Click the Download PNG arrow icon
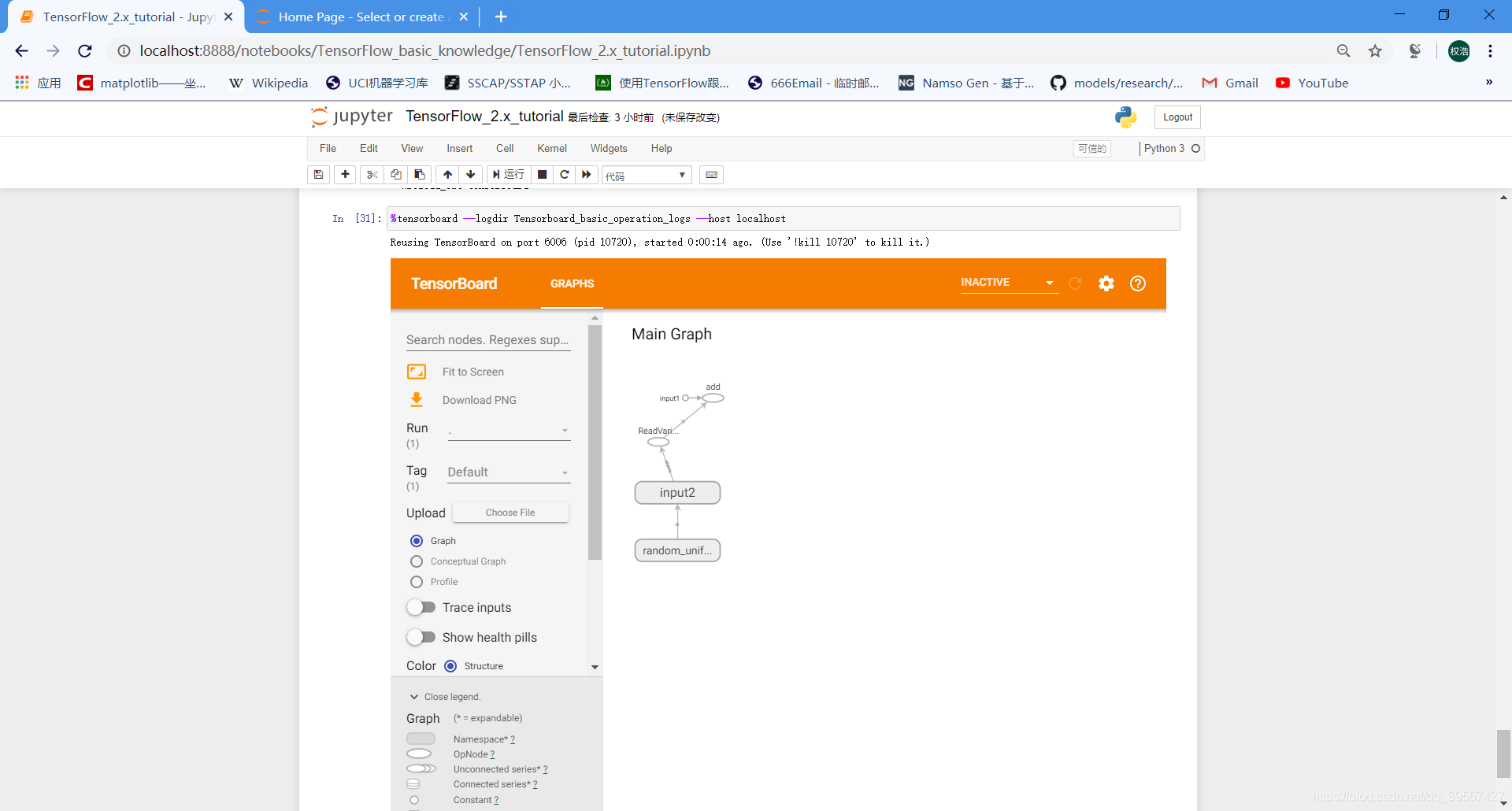The height and width of the screenshot is (811, 1512). tap(417, 400)
